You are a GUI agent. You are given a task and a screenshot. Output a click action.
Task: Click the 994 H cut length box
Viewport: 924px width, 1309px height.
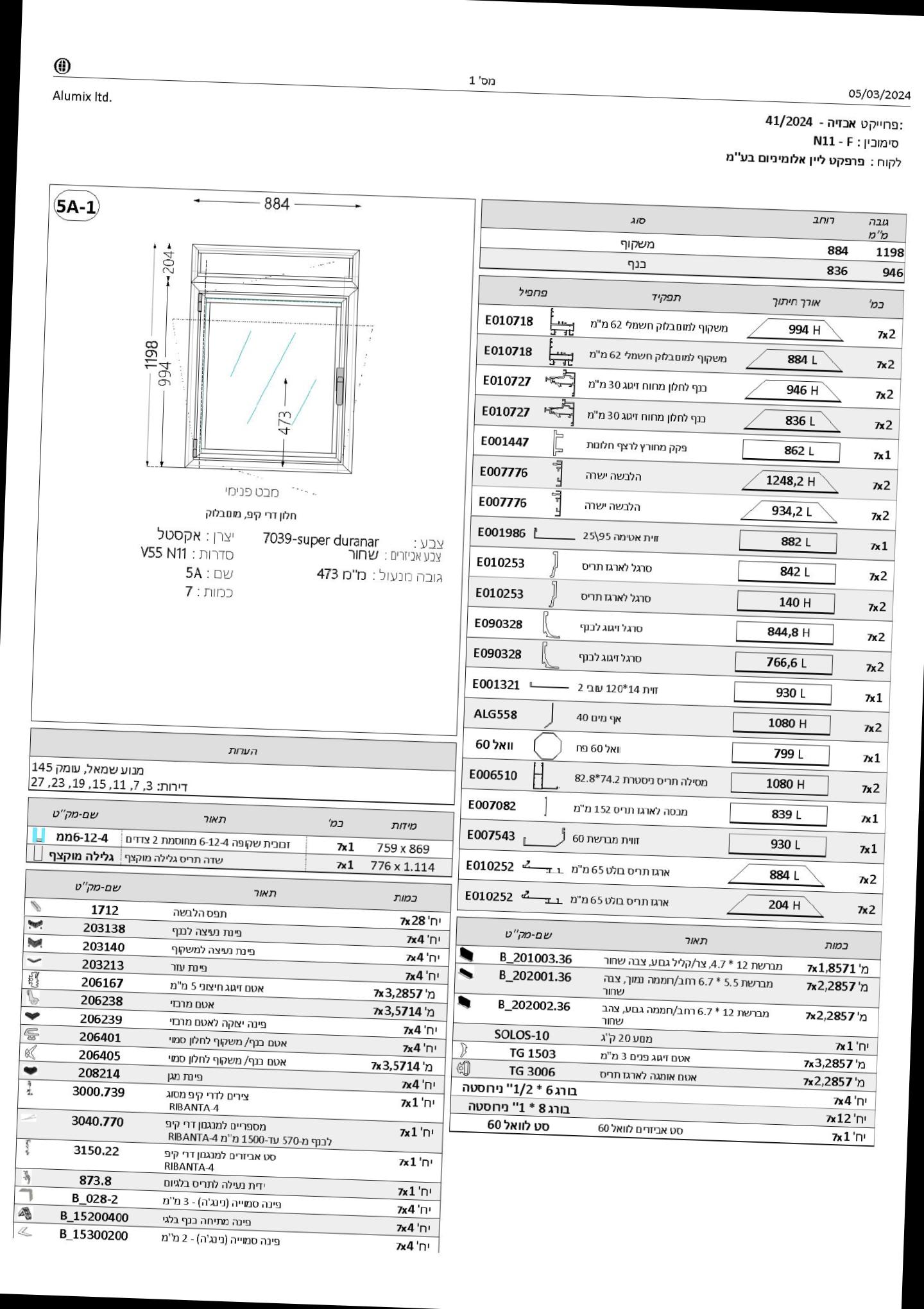[796, 330]
